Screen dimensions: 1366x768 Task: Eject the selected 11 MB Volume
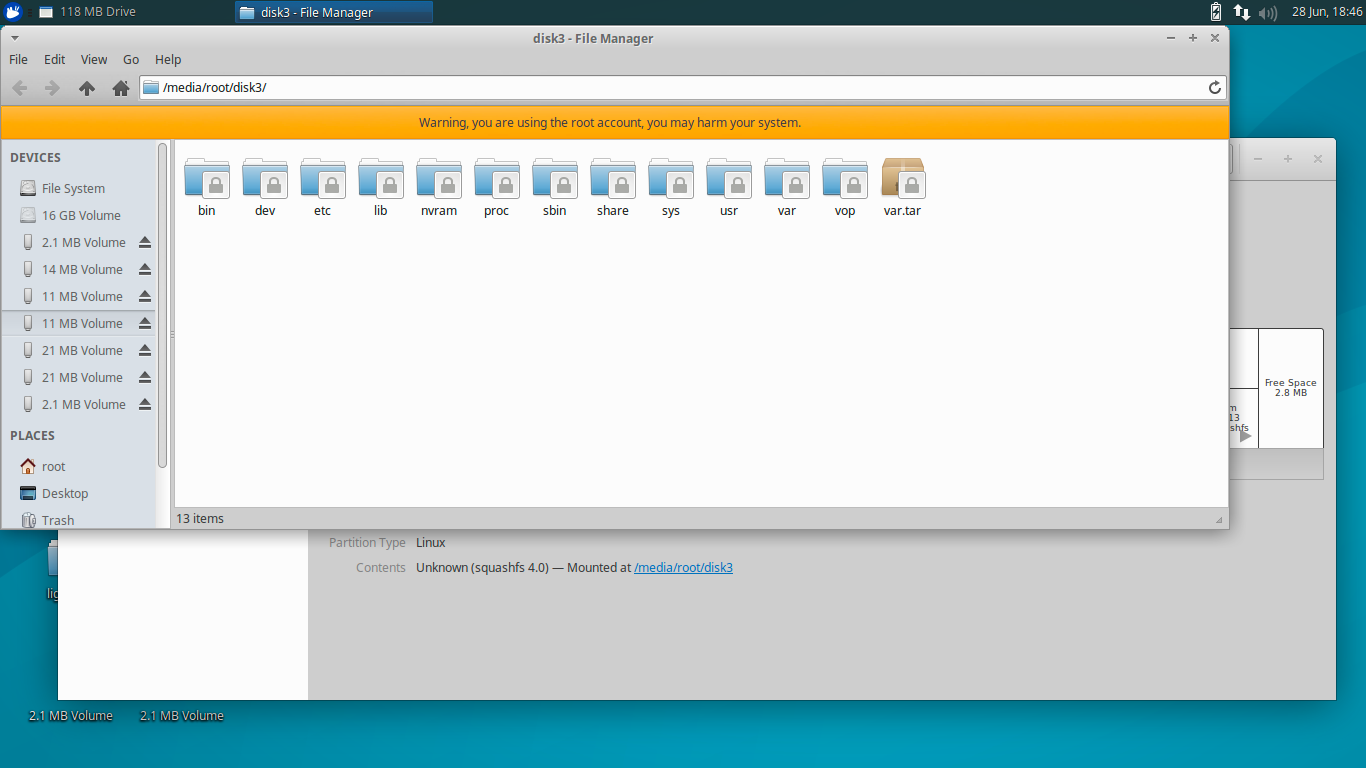[x=145, y=323]
